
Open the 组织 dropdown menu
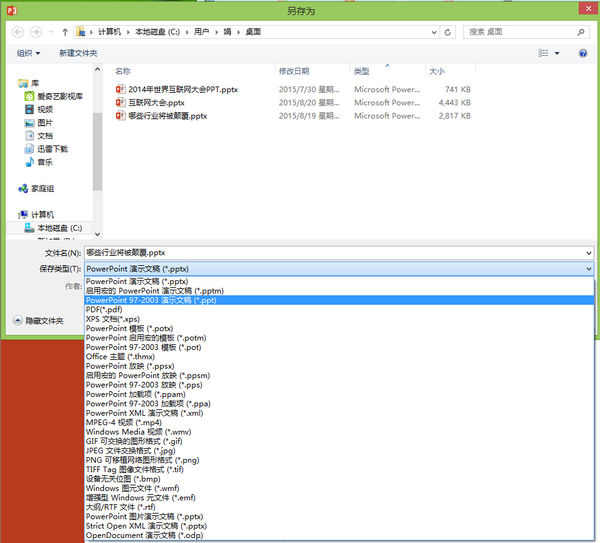coord(28,53)
